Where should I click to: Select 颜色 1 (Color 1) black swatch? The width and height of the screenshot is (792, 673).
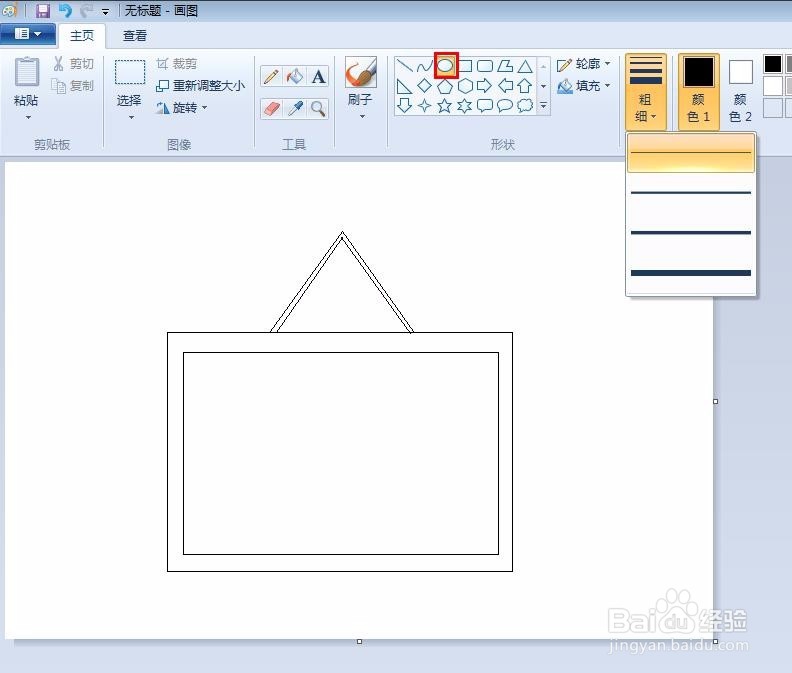coord(699,92)
